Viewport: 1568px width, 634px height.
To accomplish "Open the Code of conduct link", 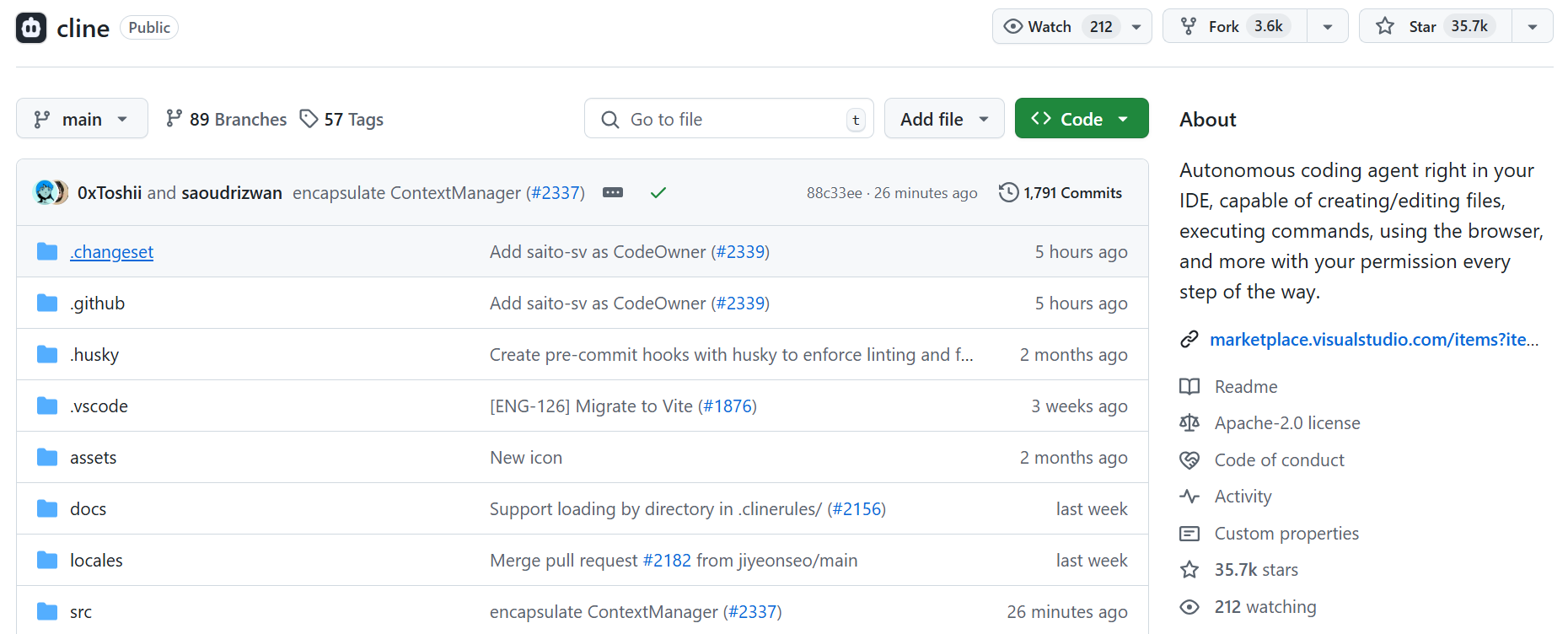I will (x=1279, y=460).
